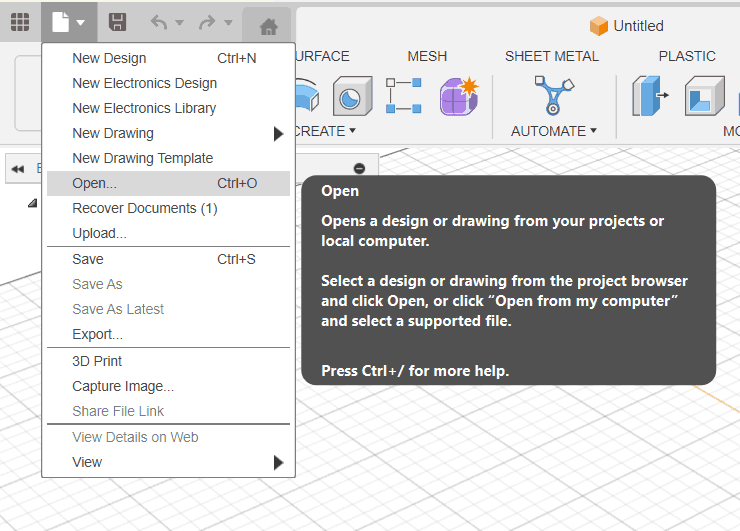Click the browser panel minus circle icon
Screen dimensions: 740x531
tap(360, 168)
